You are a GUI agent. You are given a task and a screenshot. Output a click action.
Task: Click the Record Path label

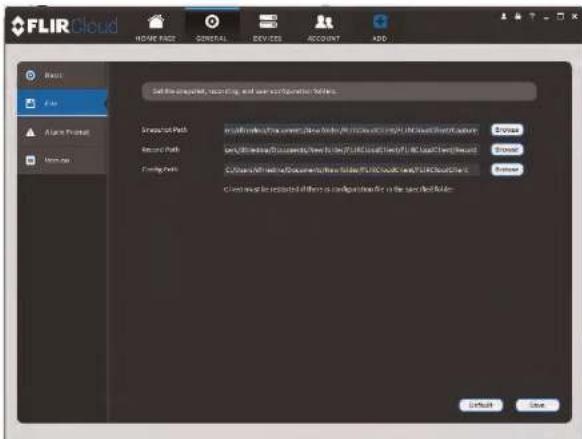coord(161,150)
